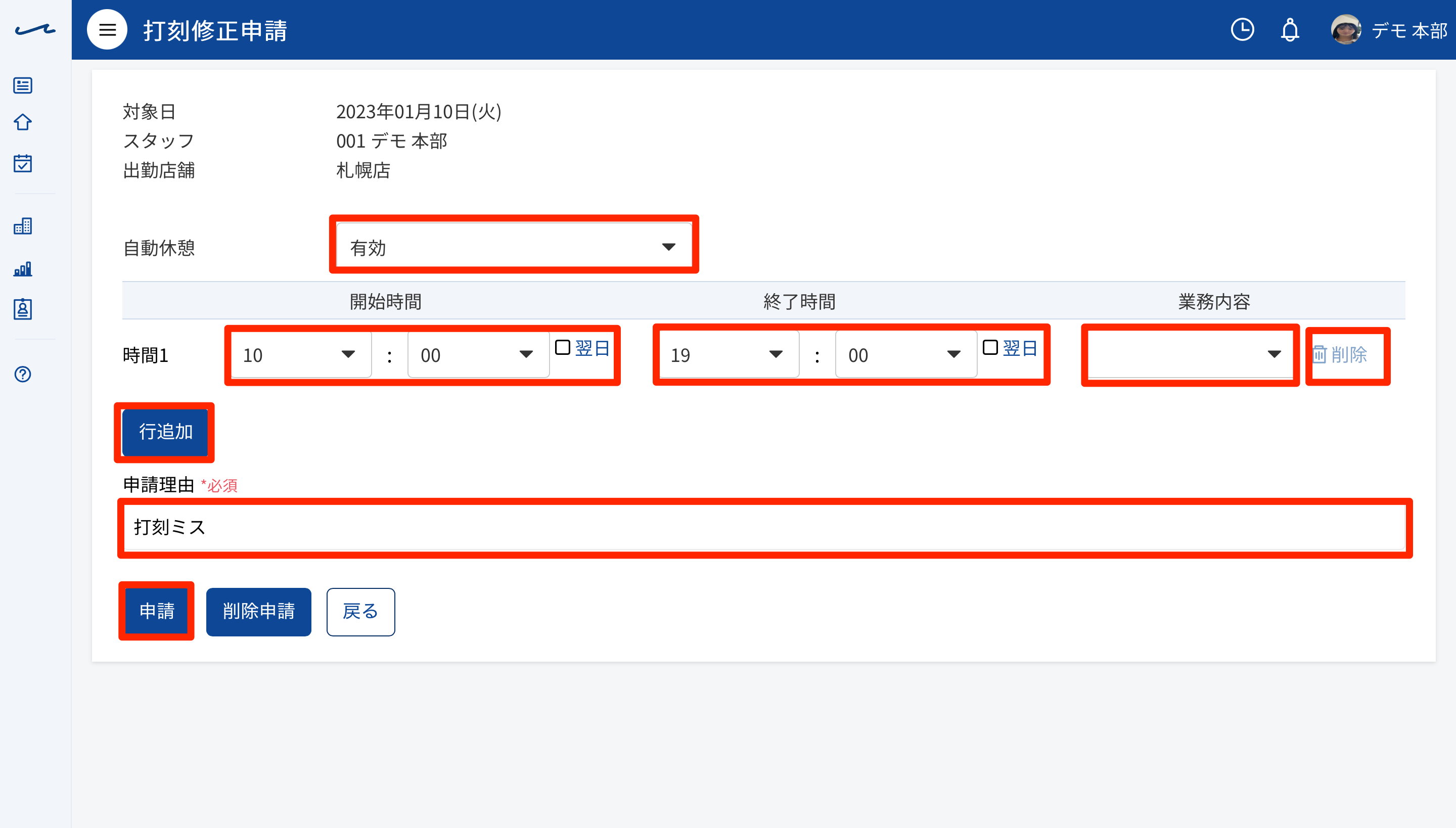Open end hour dropdown showing 19
Image resolution: width=1456 pixels, height=828 pixels.
click(x=729, y=355)
